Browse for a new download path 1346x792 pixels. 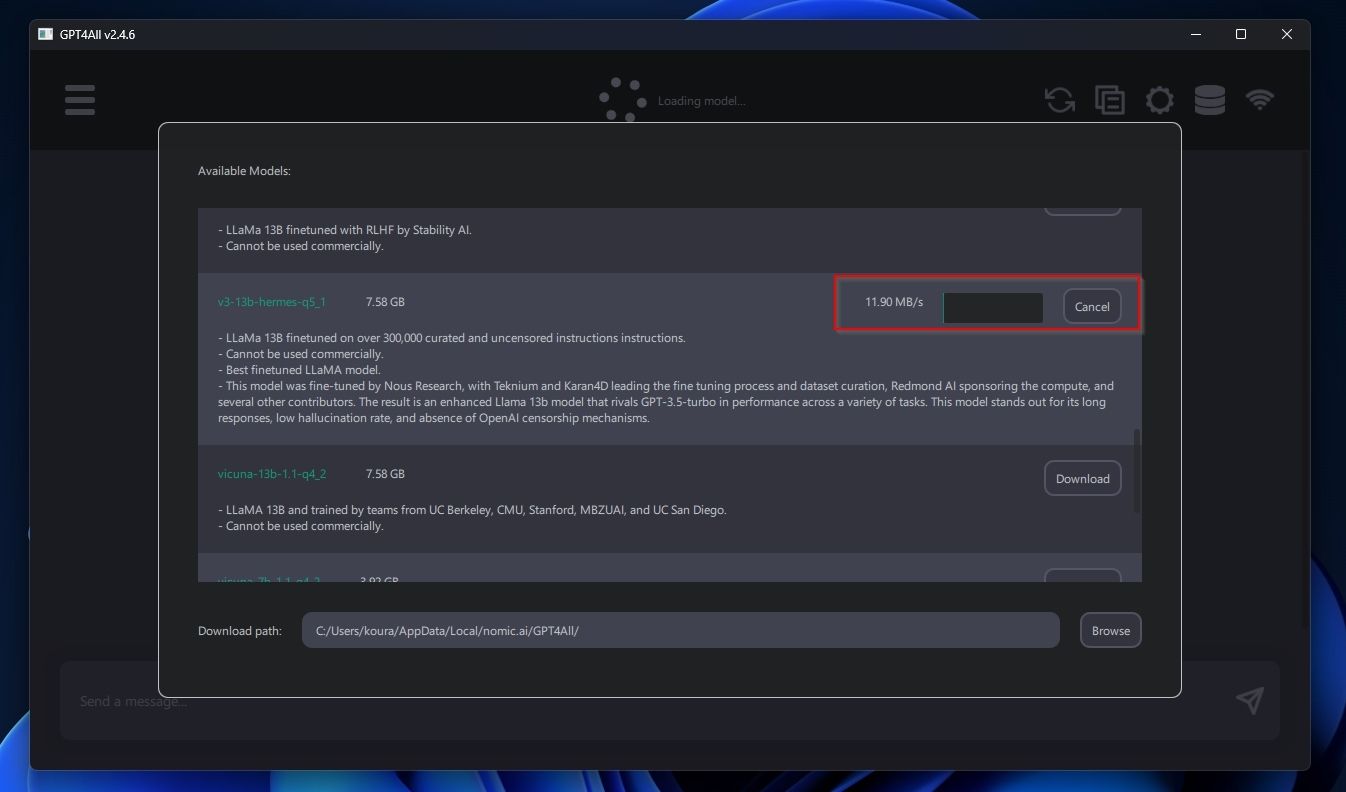[1110, 630]
